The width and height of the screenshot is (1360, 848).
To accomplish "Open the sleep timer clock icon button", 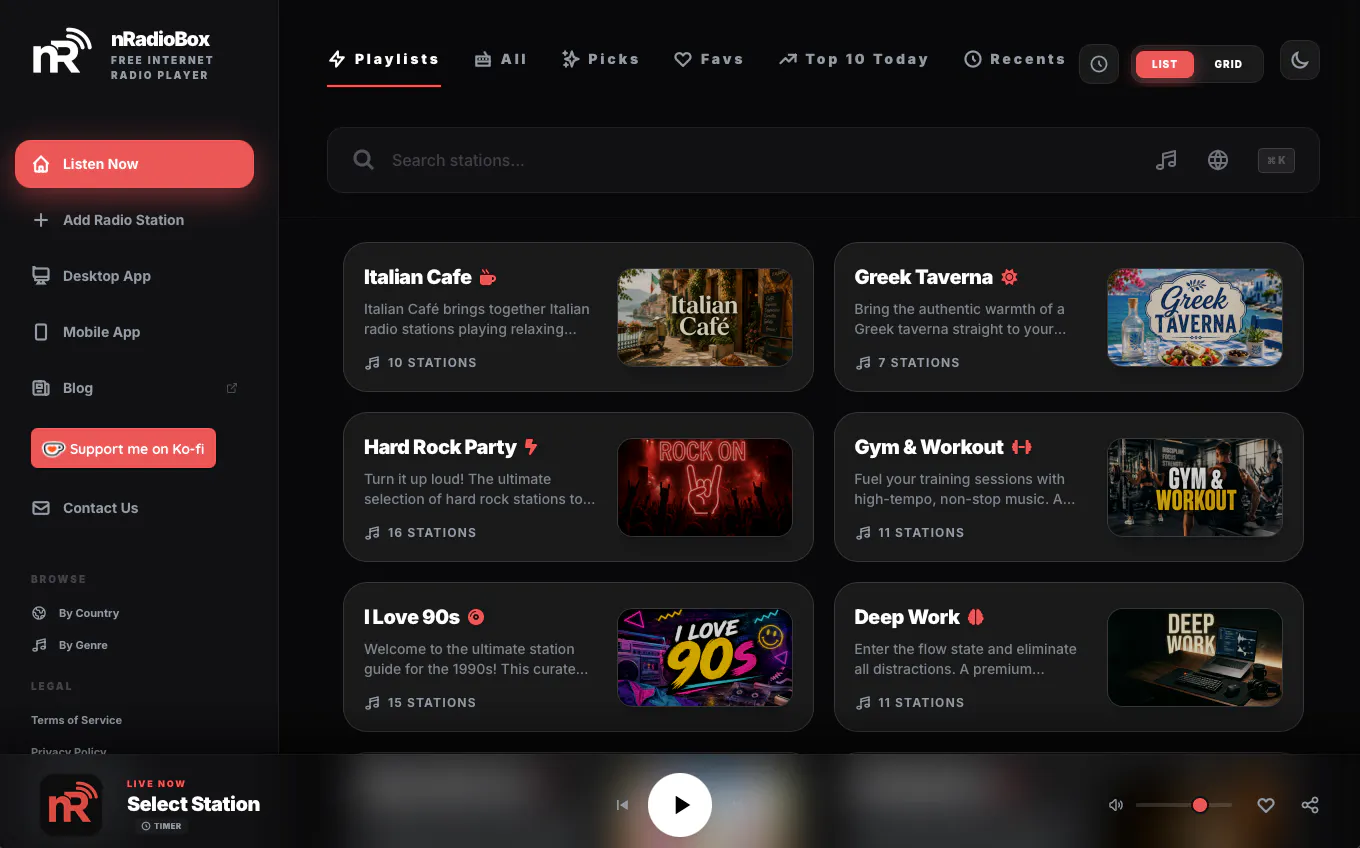I will 1099,64.
